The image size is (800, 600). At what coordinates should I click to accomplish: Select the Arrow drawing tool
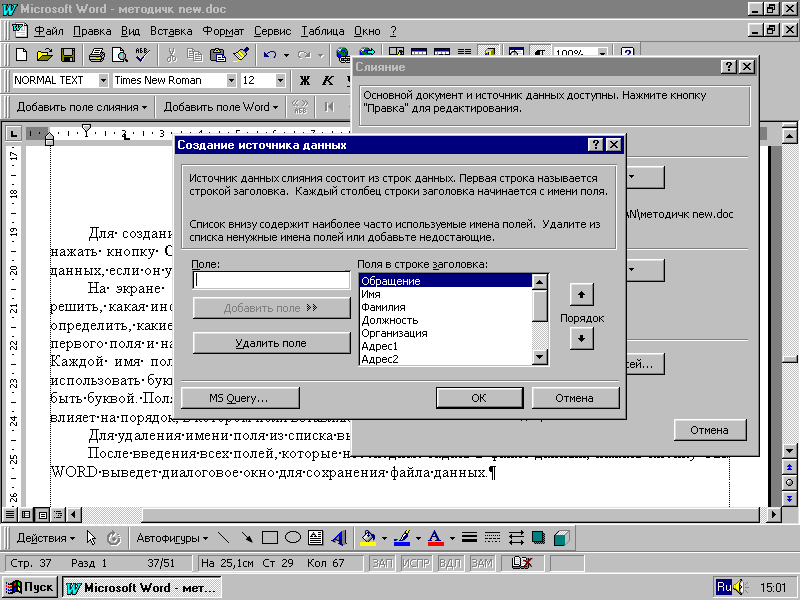pos(247,538)
